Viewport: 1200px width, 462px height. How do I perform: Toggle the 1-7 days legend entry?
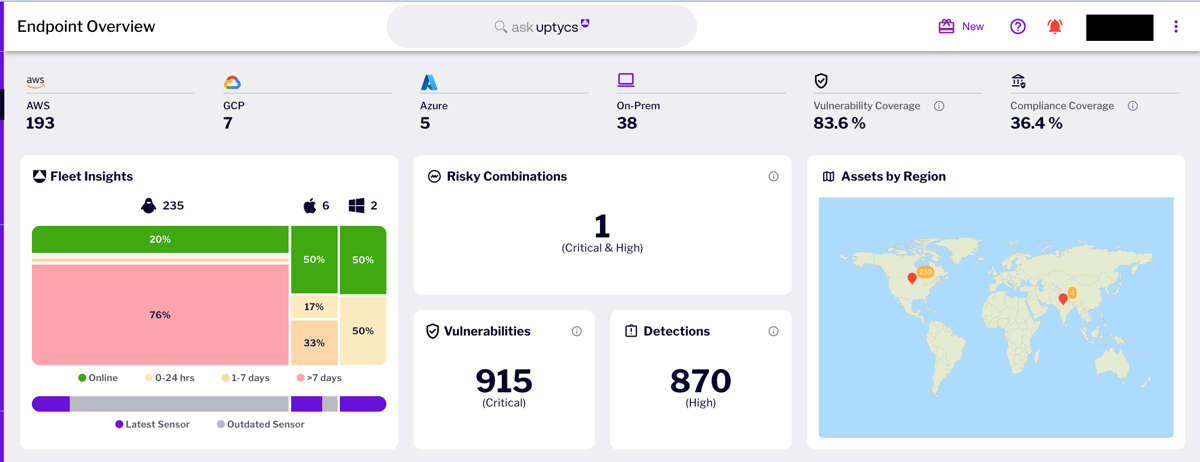246,378
